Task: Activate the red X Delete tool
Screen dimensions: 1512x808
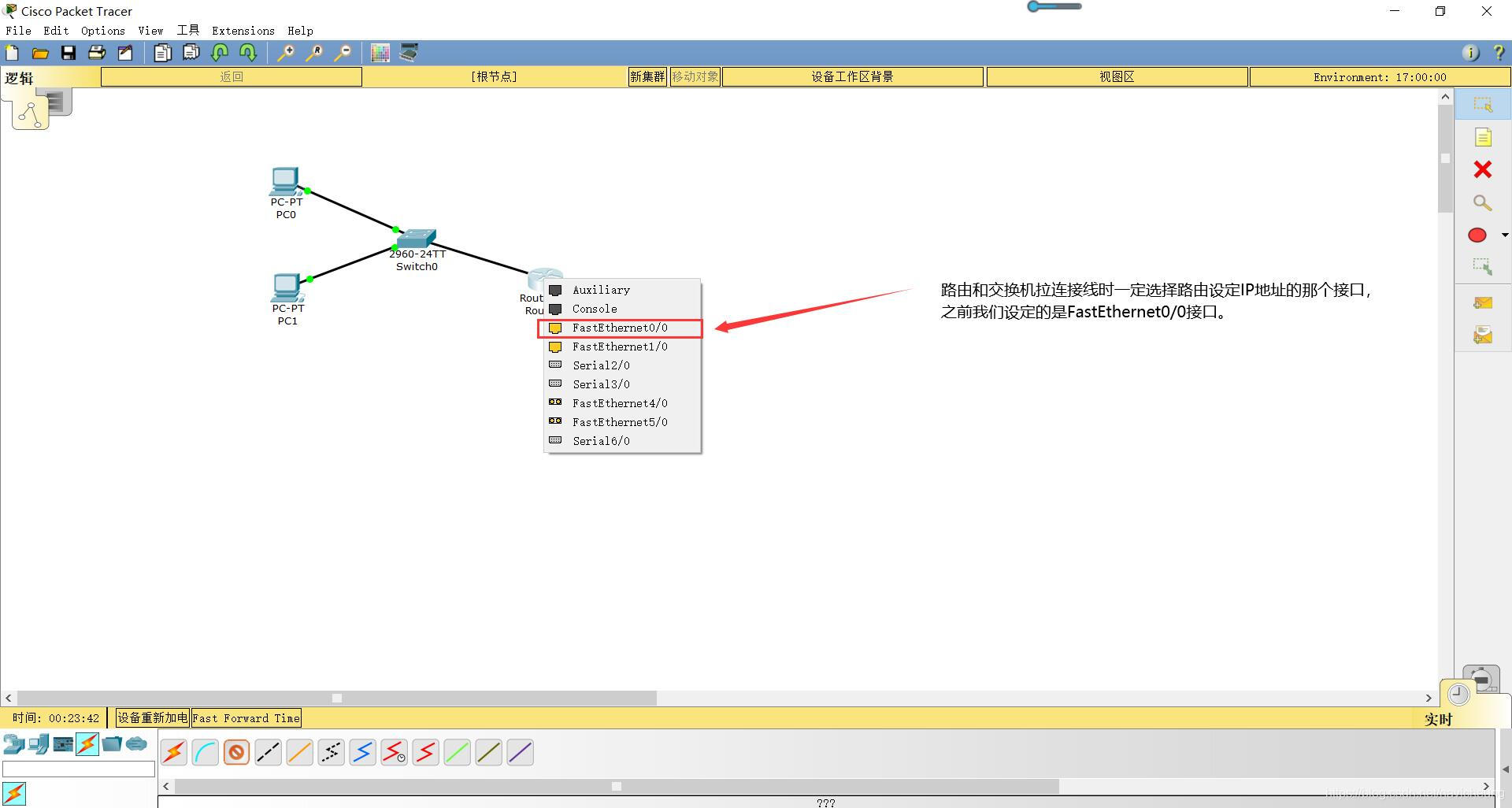Action: 1483,169
